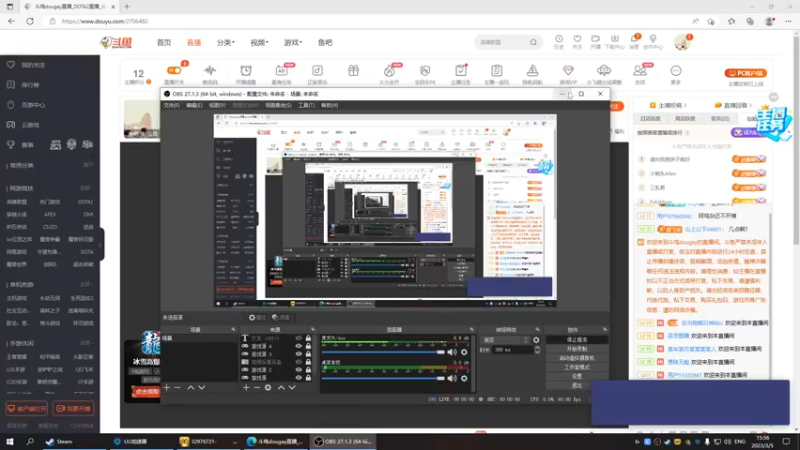
Task: Open DOTA2 category link in sidebar
Action: click(x=85, y=202)
